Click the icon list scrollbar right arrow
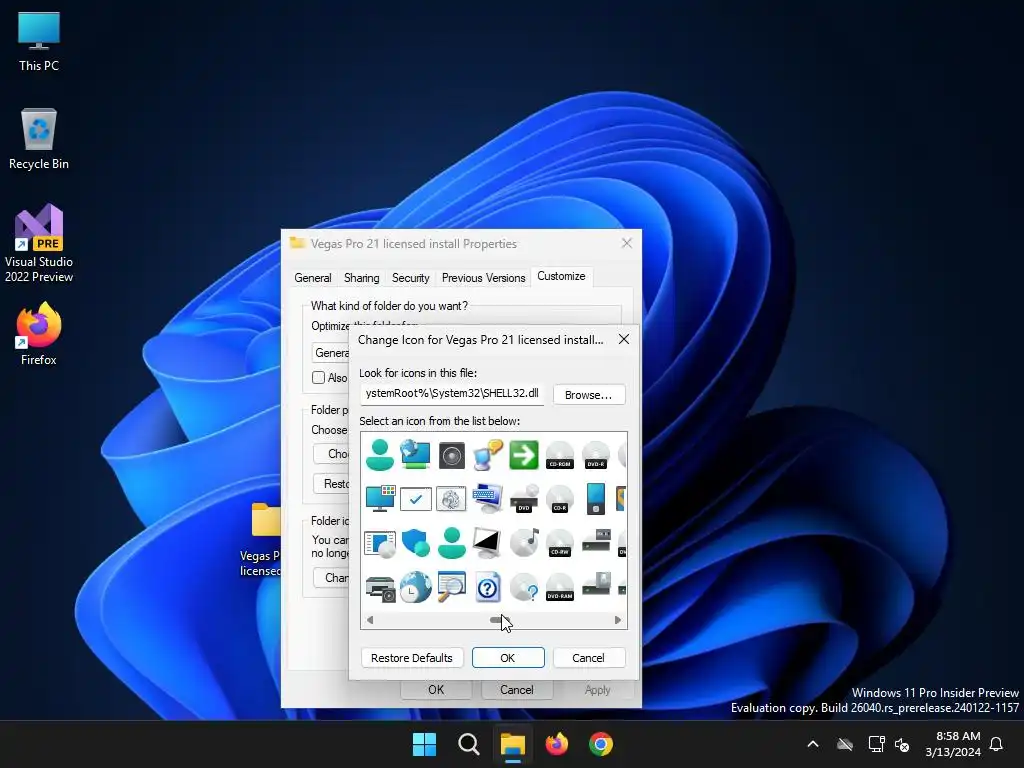This screenshot has width=1024, height=768. (x=618, y=620)
